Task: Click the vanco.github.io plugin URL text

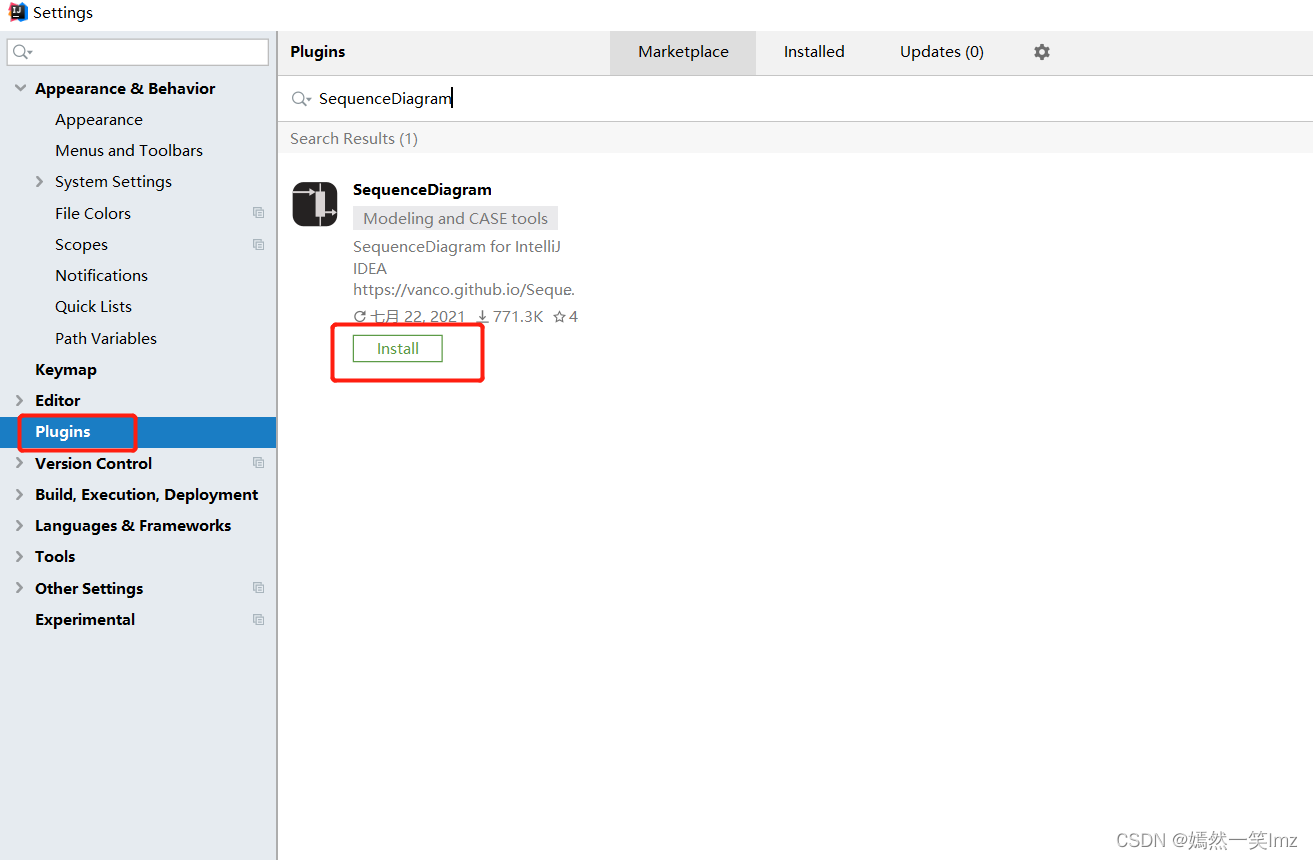Action: [464, 290]
